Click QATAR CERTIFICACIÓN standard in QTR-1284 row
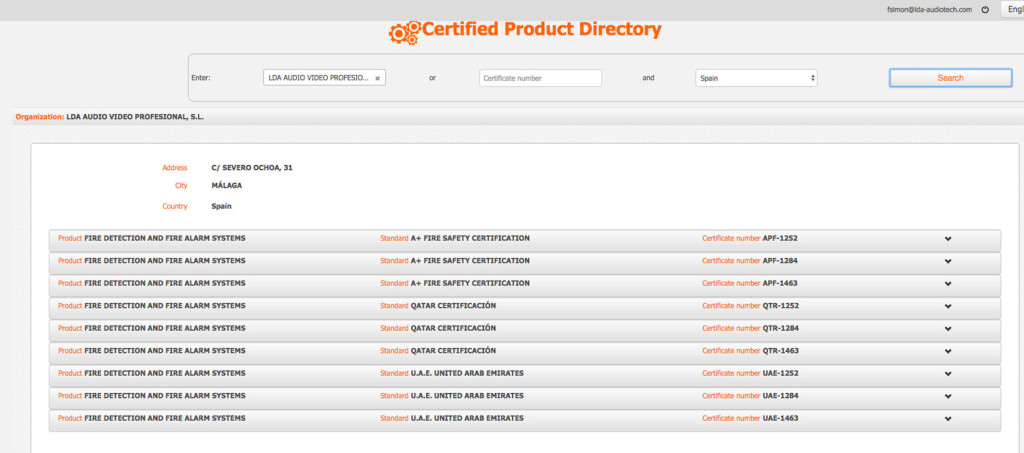 pyautogui.click(x=453, y=328)
